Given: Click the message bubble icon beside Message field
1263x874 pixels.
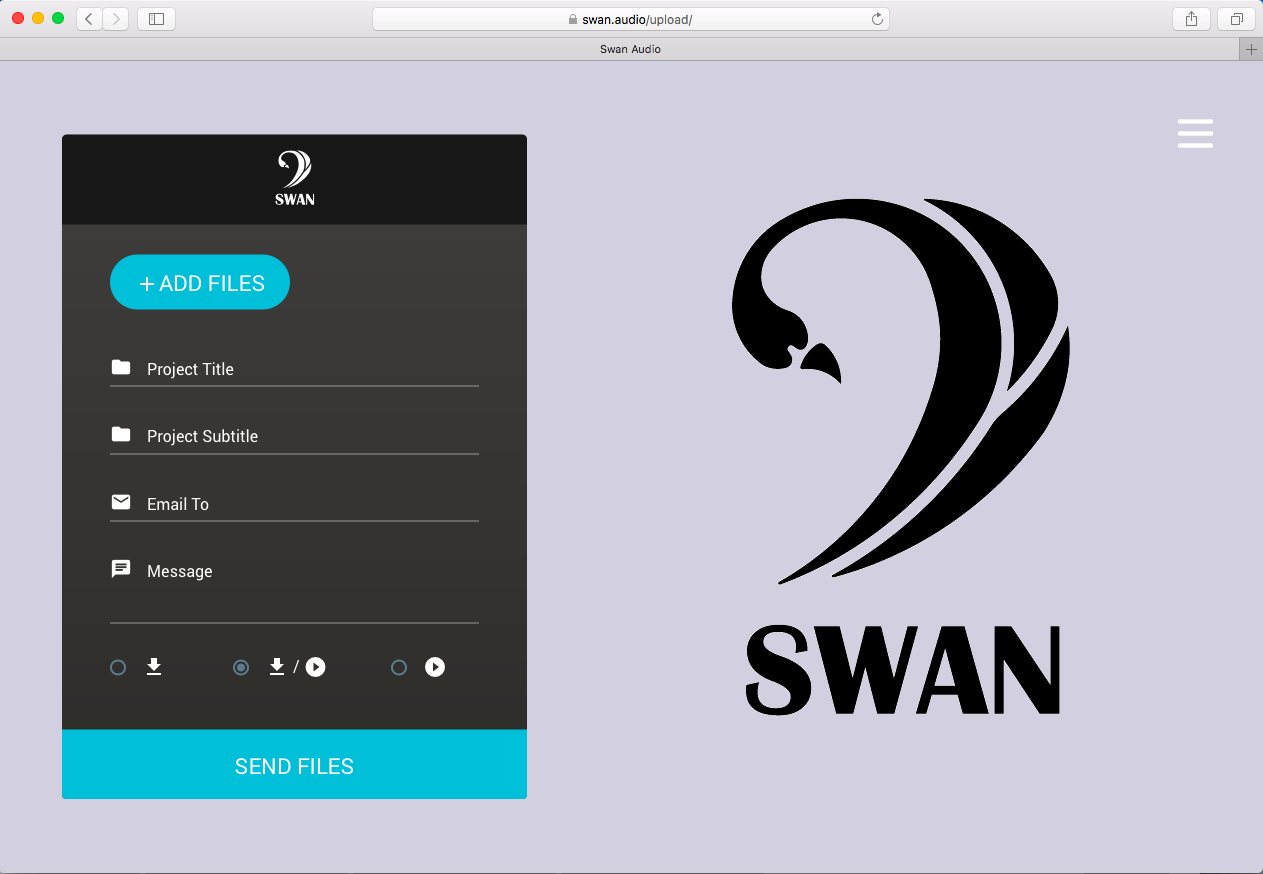Looking at the screenshot, I should pos(121,569).
